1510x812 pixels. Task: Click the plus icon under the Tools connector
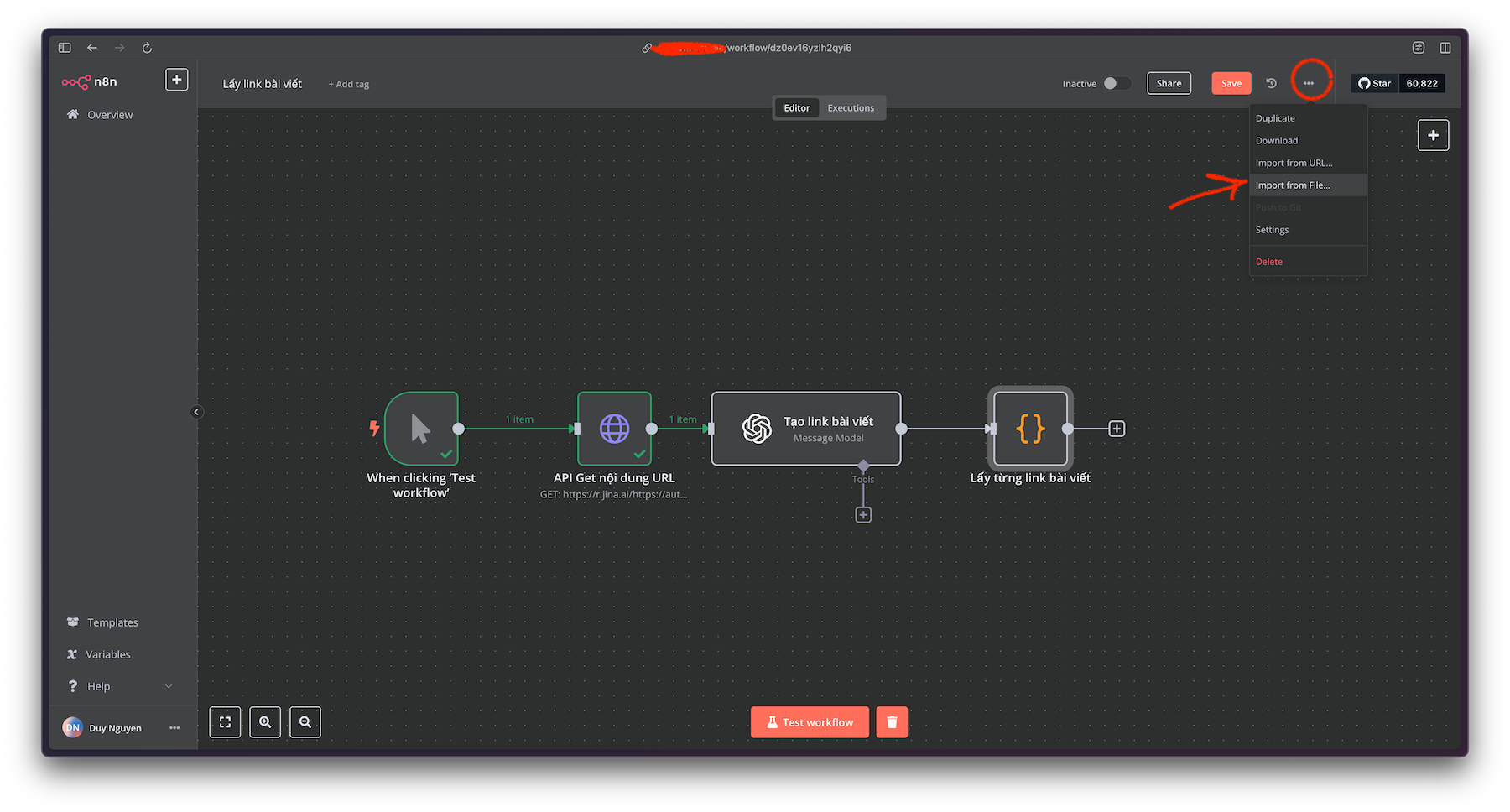point(863,514)
